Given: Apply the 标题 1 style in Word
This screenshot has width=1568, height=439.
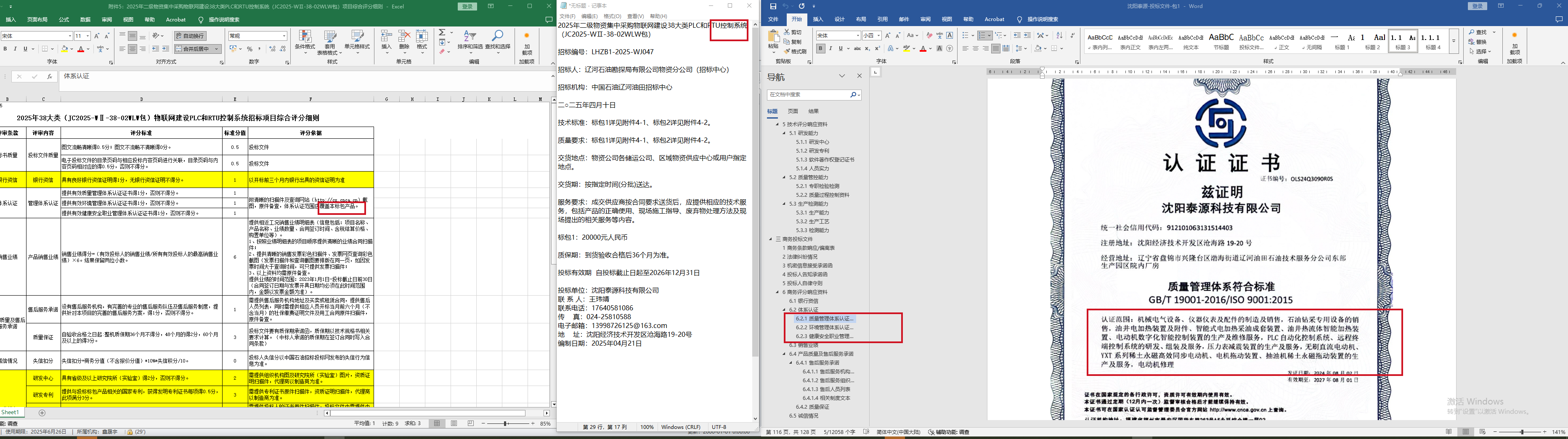Looking at the screenshot, I should [x=1342, y=41].
